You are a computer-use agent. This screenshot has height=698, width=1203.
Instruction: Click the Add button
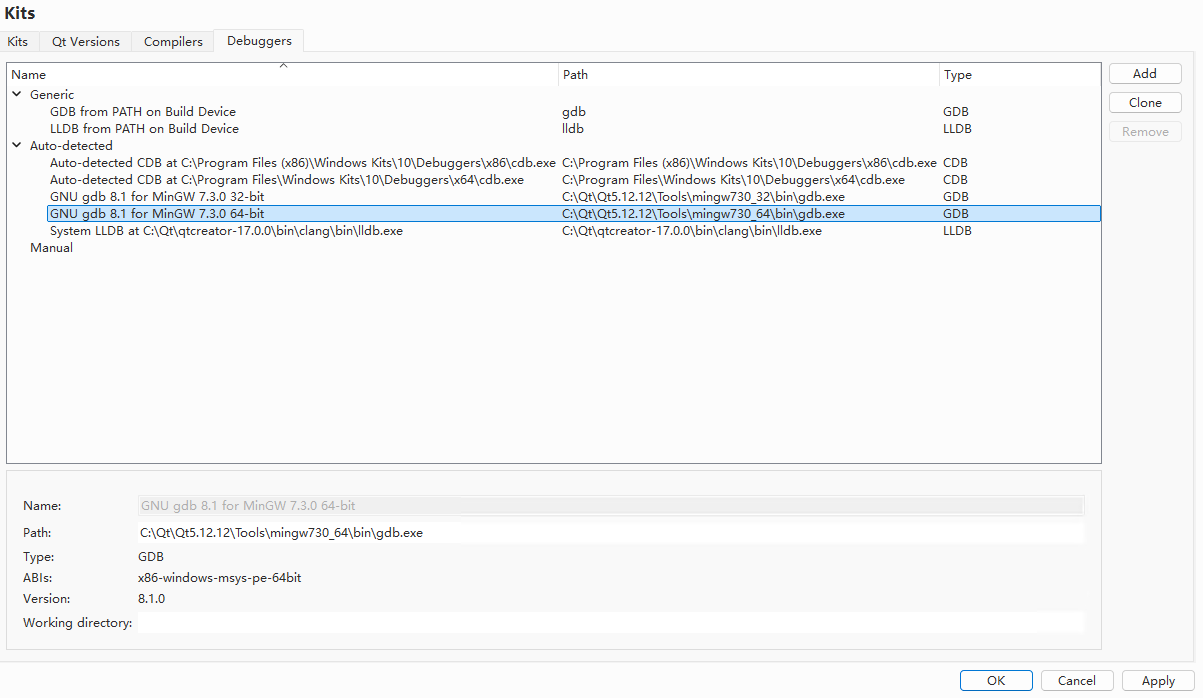click(1145, 74)
